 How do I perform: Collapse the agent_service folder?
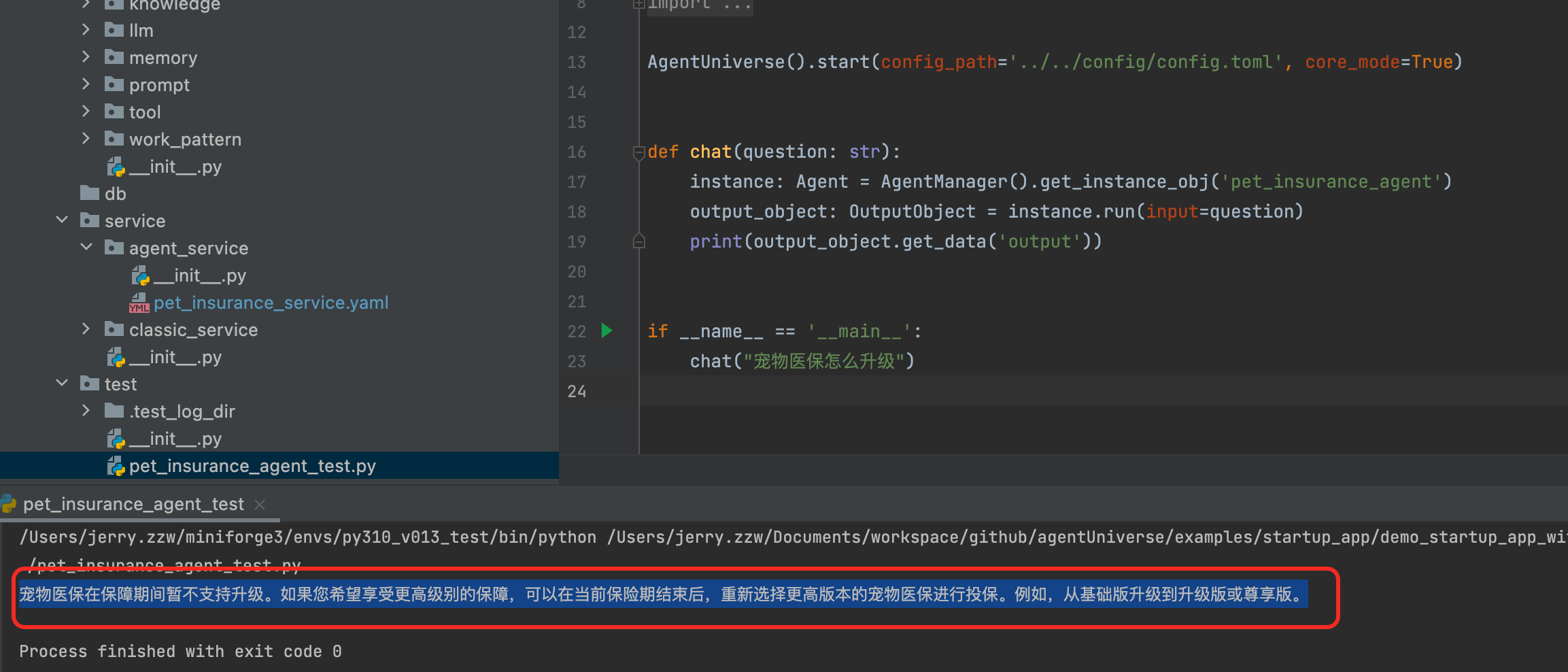[86, 248]
